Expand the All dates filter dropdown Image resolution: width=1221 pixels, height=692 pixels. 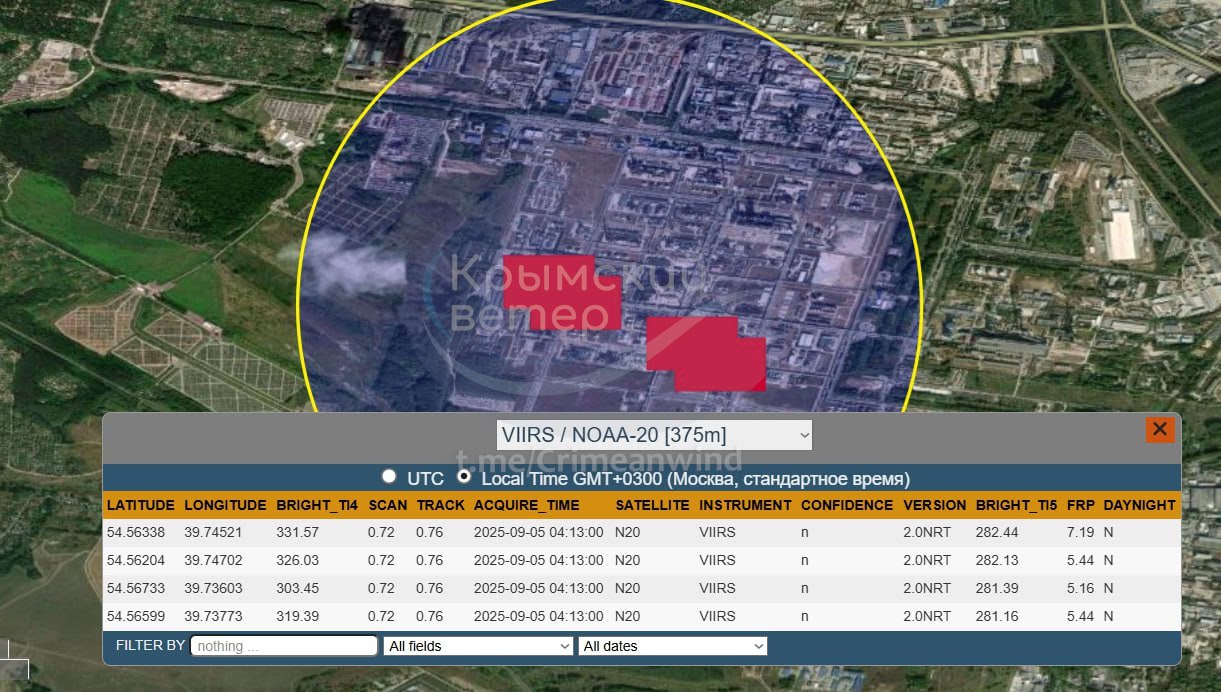pyautogui.click(x=673, y=646)
